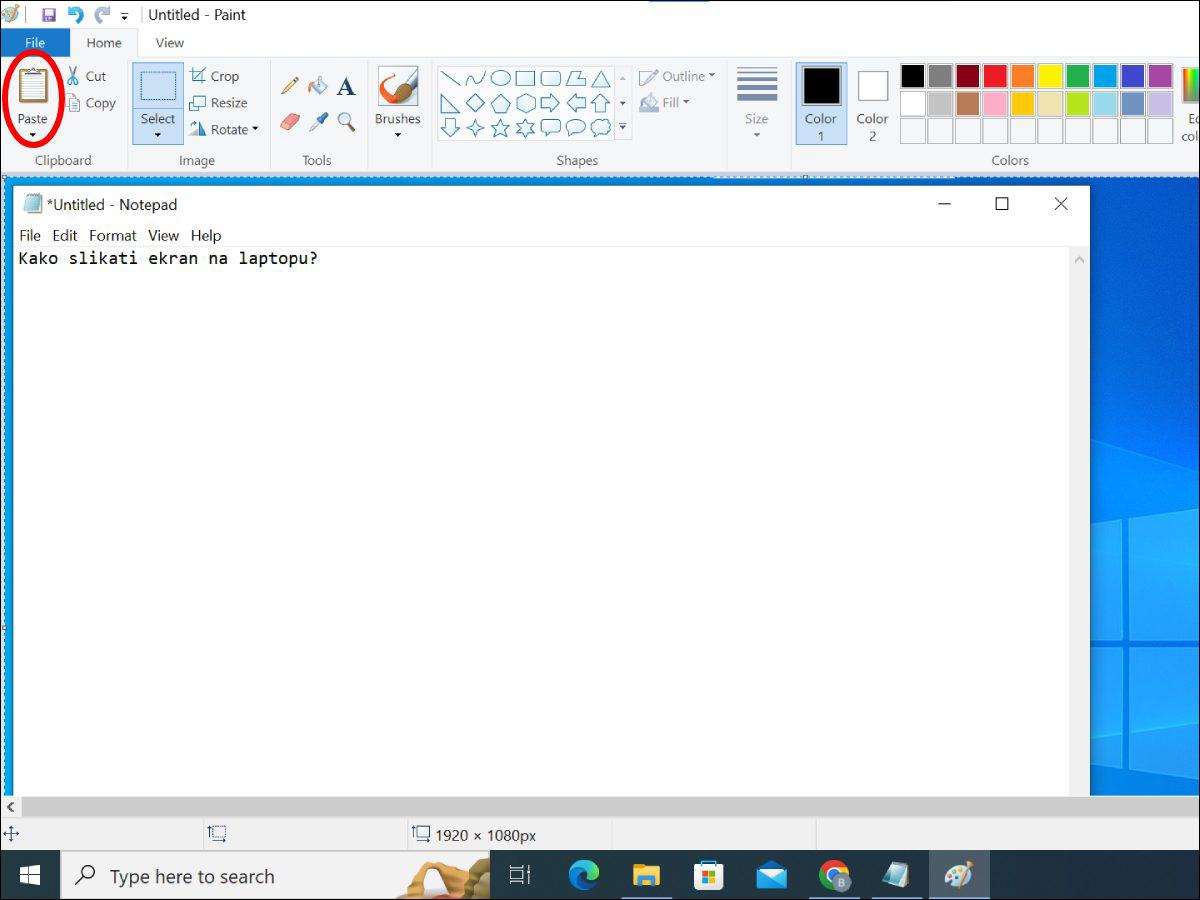
Task: Click the Cut scissors button
Action: (x=87, y=76)
